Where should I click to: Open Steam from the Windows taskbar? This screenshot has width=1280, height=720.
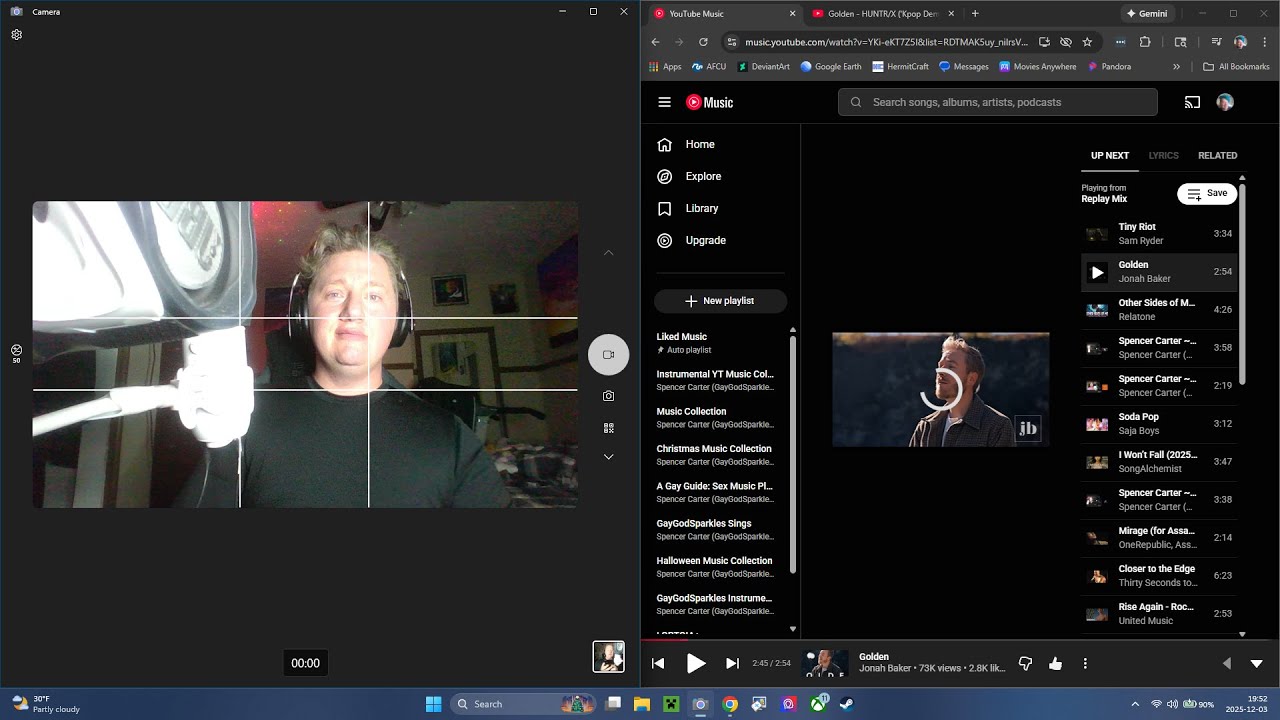846,704
